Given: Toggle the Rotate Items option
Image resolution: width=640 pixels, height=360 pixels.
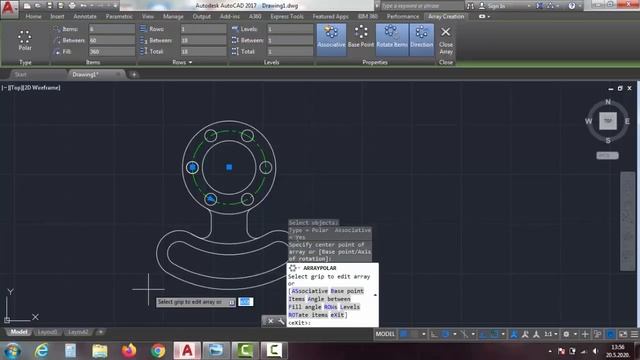Looking at the screenshot, I should pos(392,40).
